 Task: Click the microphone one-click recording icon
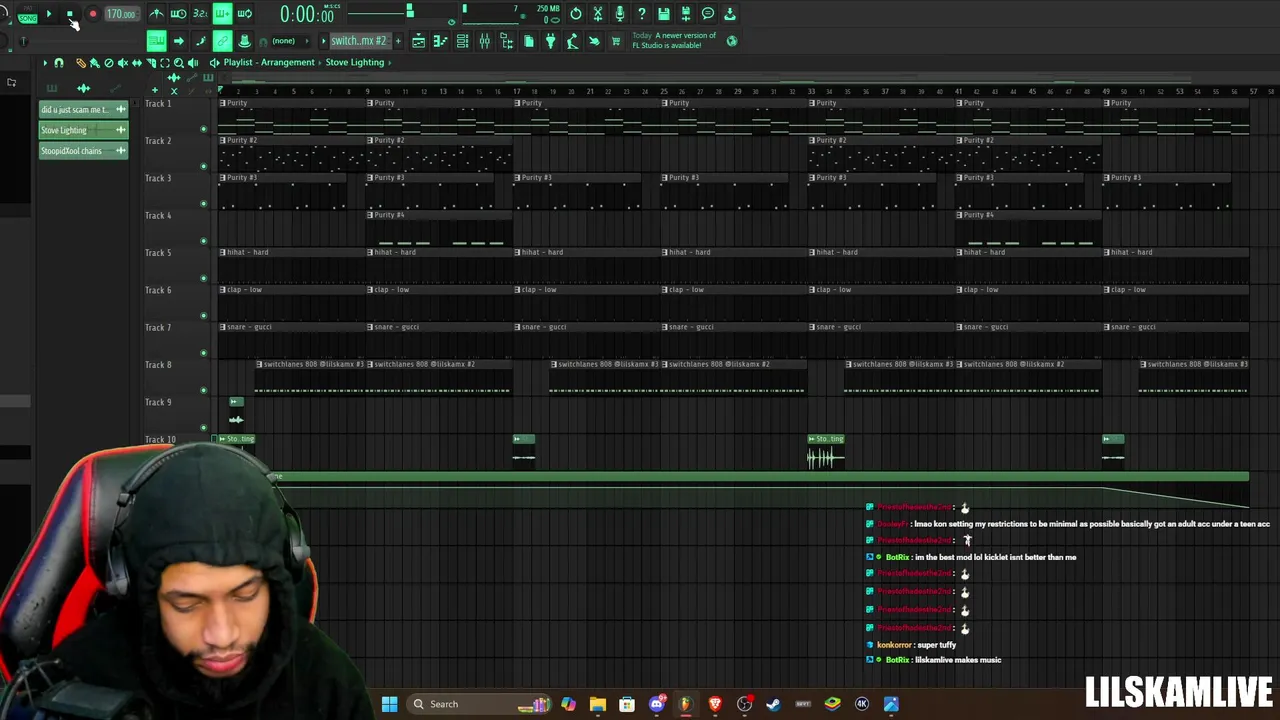[620, 14]
